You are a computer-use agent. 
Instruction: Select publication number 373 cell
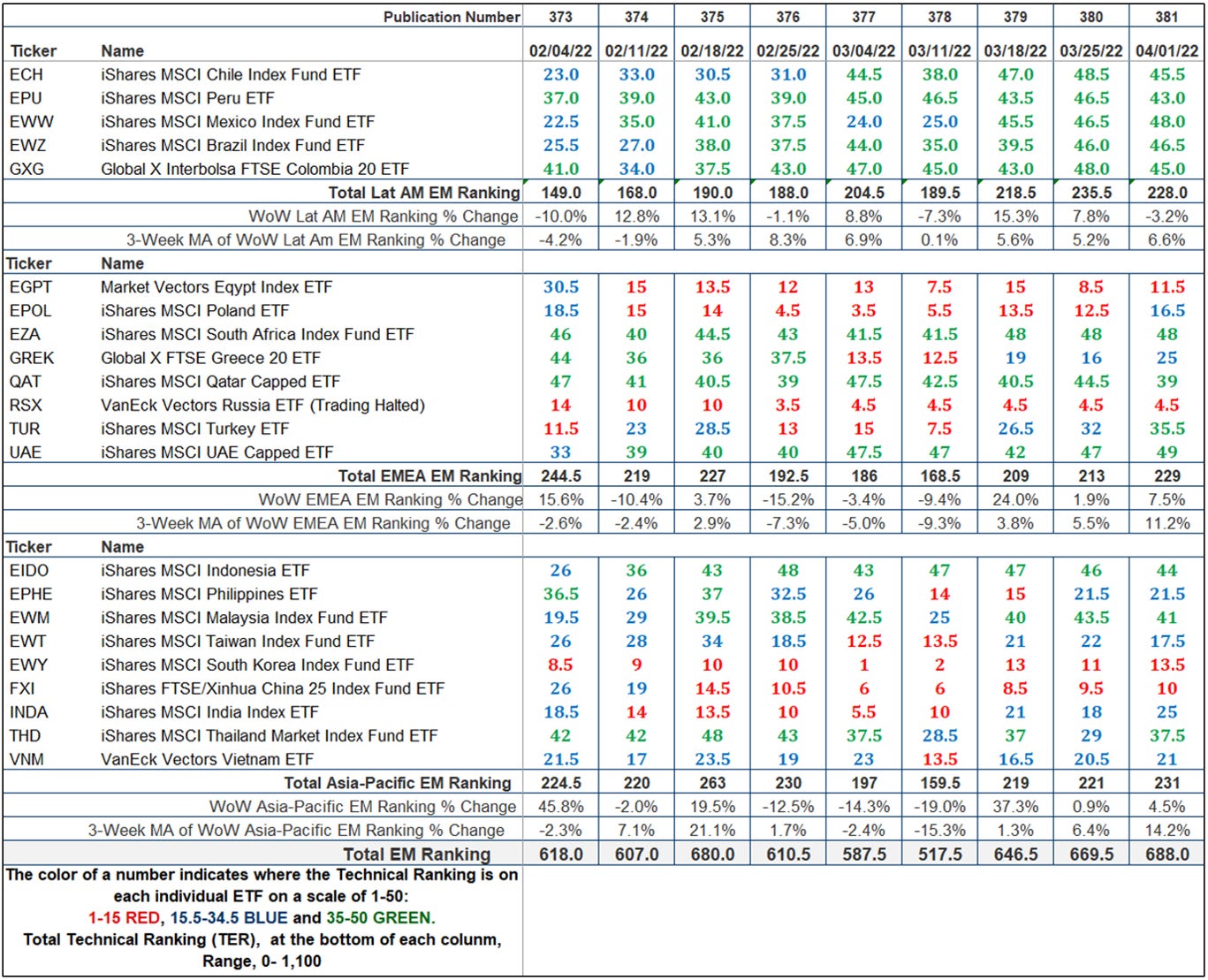click(560, 17)
